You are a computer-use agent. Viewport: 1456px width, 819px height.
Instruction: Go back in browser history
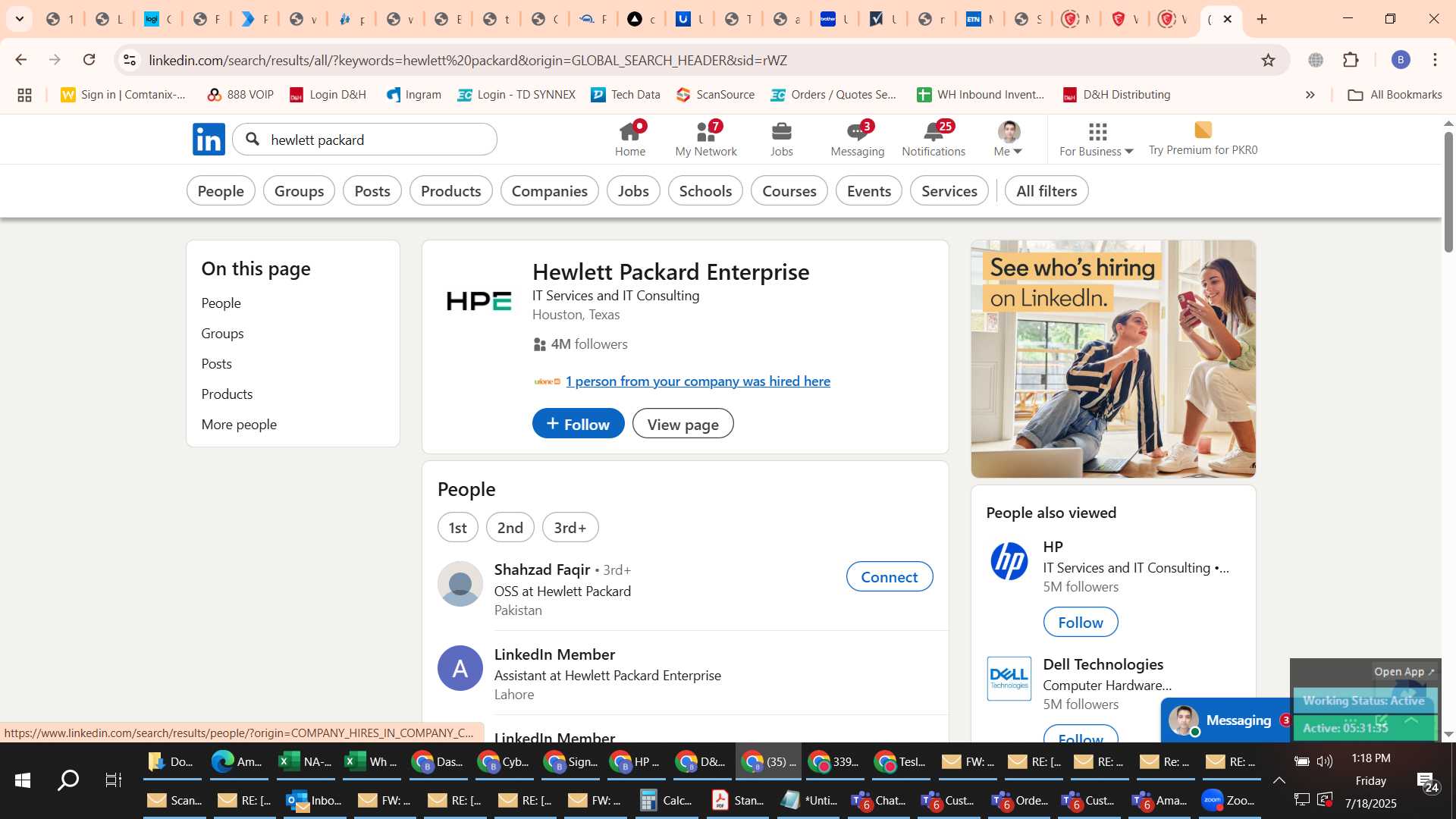20,60
